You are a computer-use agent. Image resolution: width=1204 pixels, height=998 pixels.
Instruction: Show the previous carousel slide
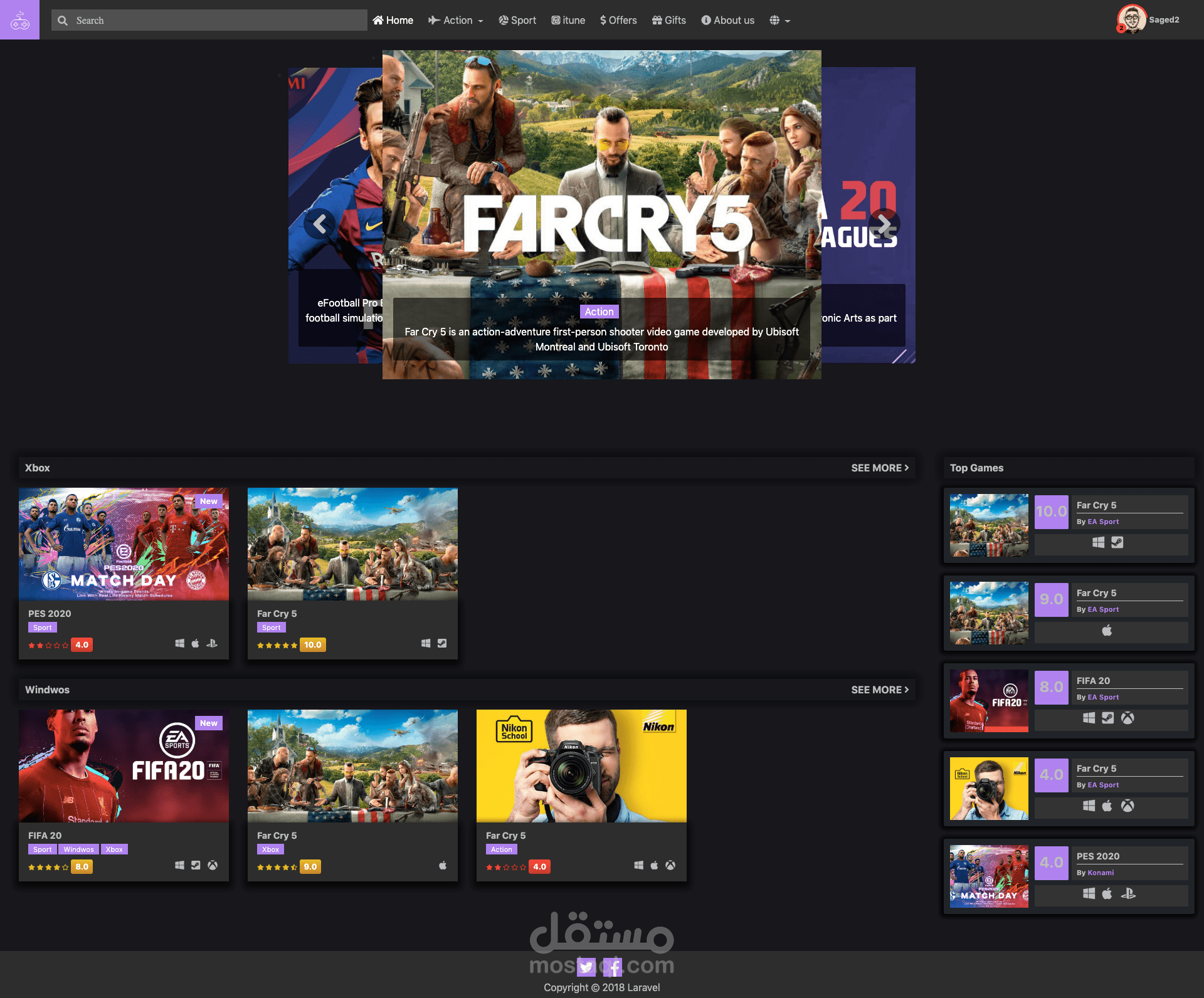320,224
